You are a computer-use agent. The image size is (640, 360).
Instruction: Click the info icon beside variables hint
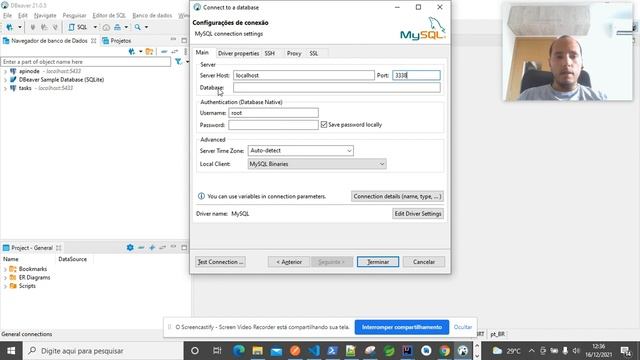point(201,196)
